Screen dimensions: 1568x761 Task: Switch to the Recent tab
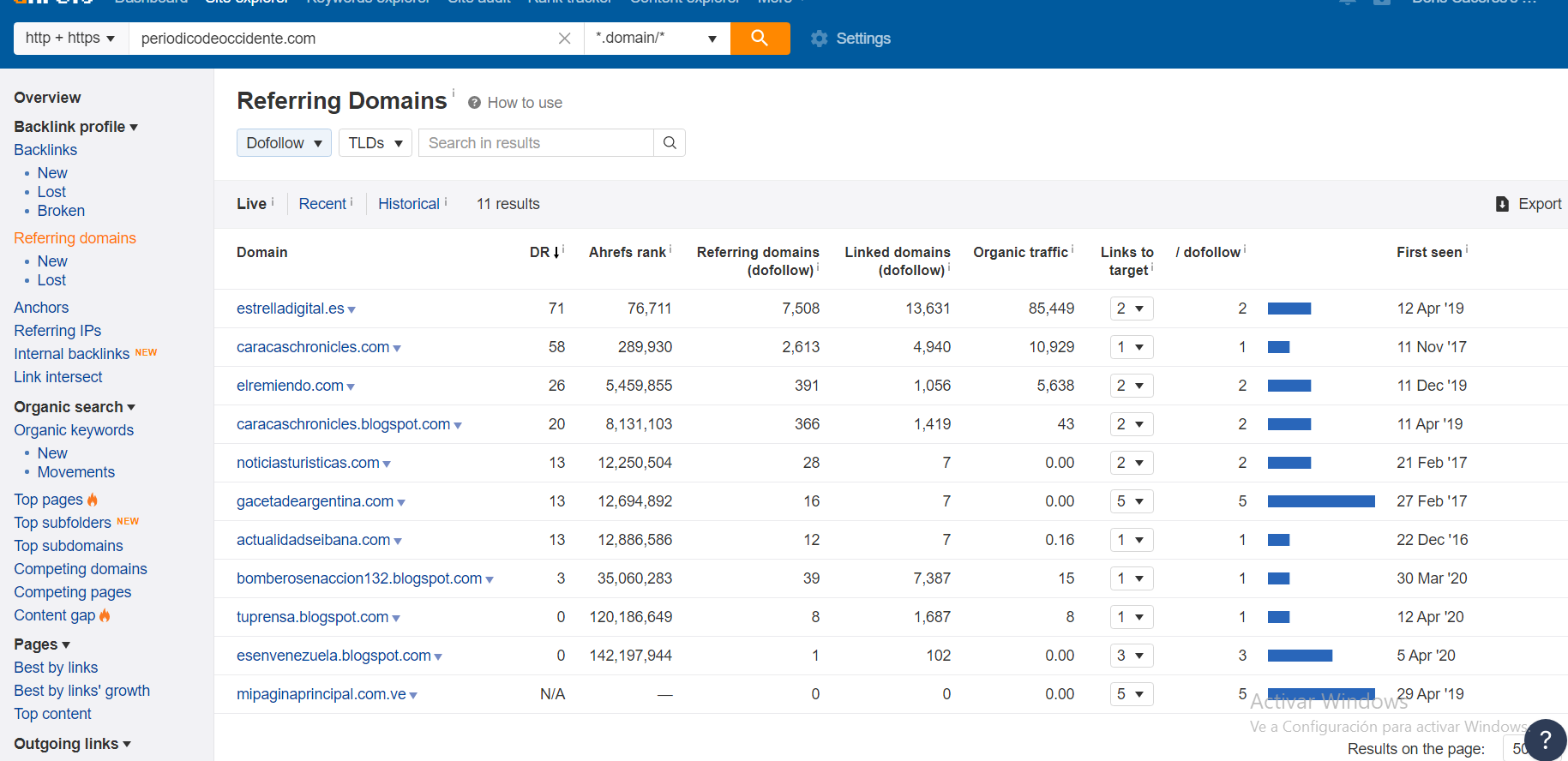pos(322,204)
